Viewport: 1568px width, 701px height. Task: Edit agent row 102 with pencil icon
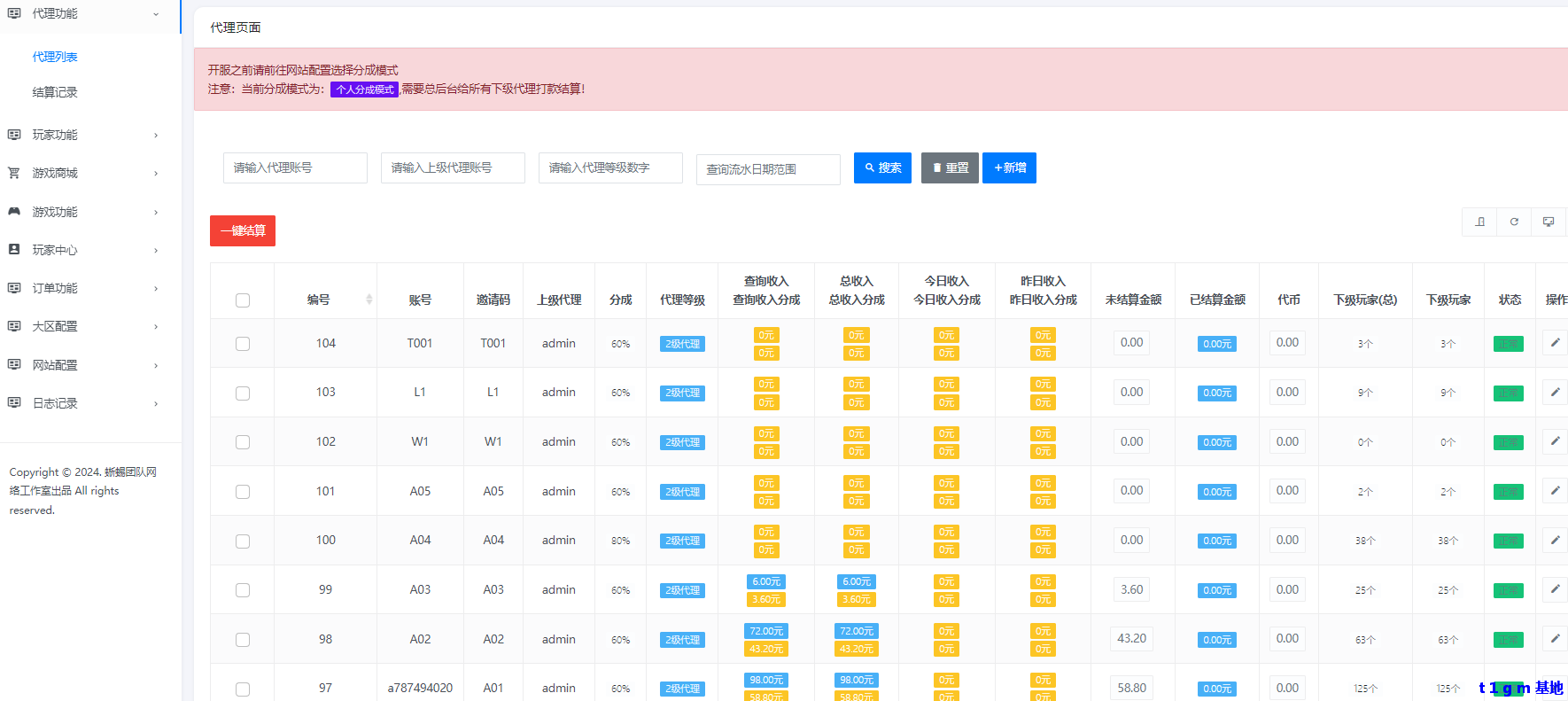click(x=1555, y=441)
